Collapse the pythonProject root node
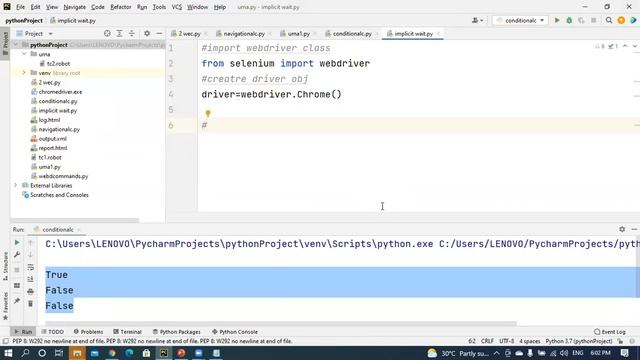 tap(16, 44)
